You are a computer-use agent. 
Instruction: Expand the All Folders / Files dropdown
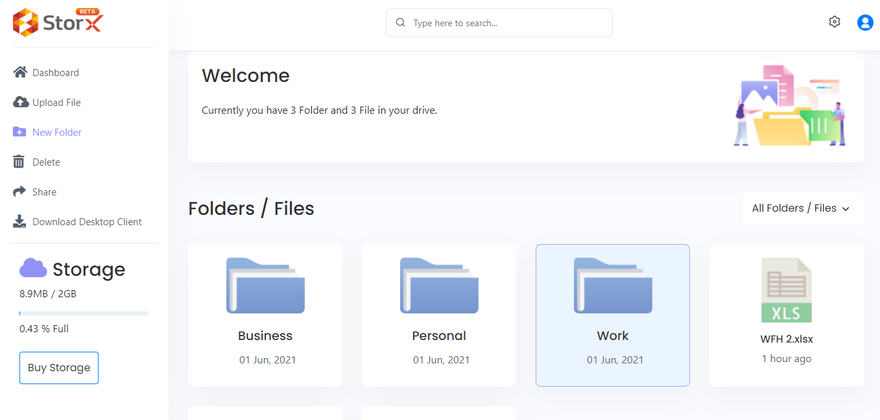point(801,208)
